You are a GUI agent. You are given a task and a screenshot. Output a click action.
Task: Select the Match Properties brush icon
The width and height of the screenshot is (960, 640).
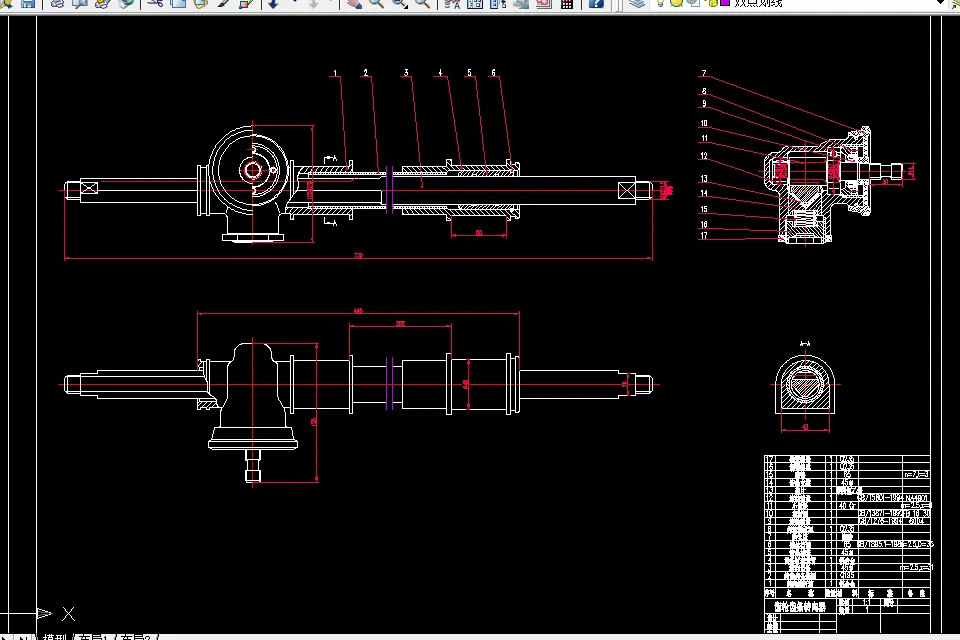pyautogui.click(x=223, y=3)
